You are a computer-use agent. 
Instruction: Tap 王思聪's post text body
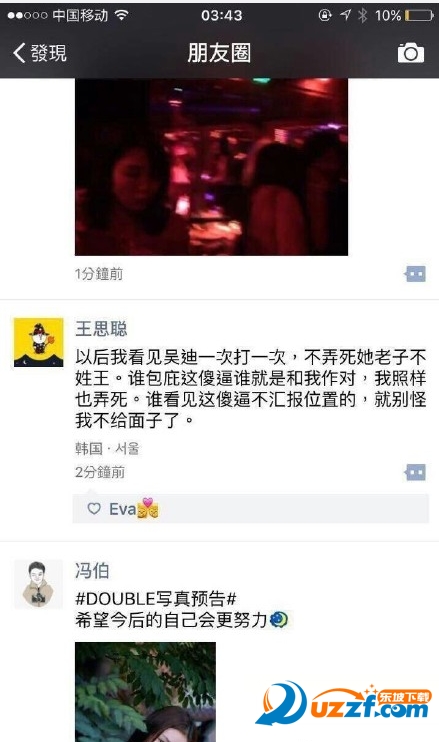(251, 388)
